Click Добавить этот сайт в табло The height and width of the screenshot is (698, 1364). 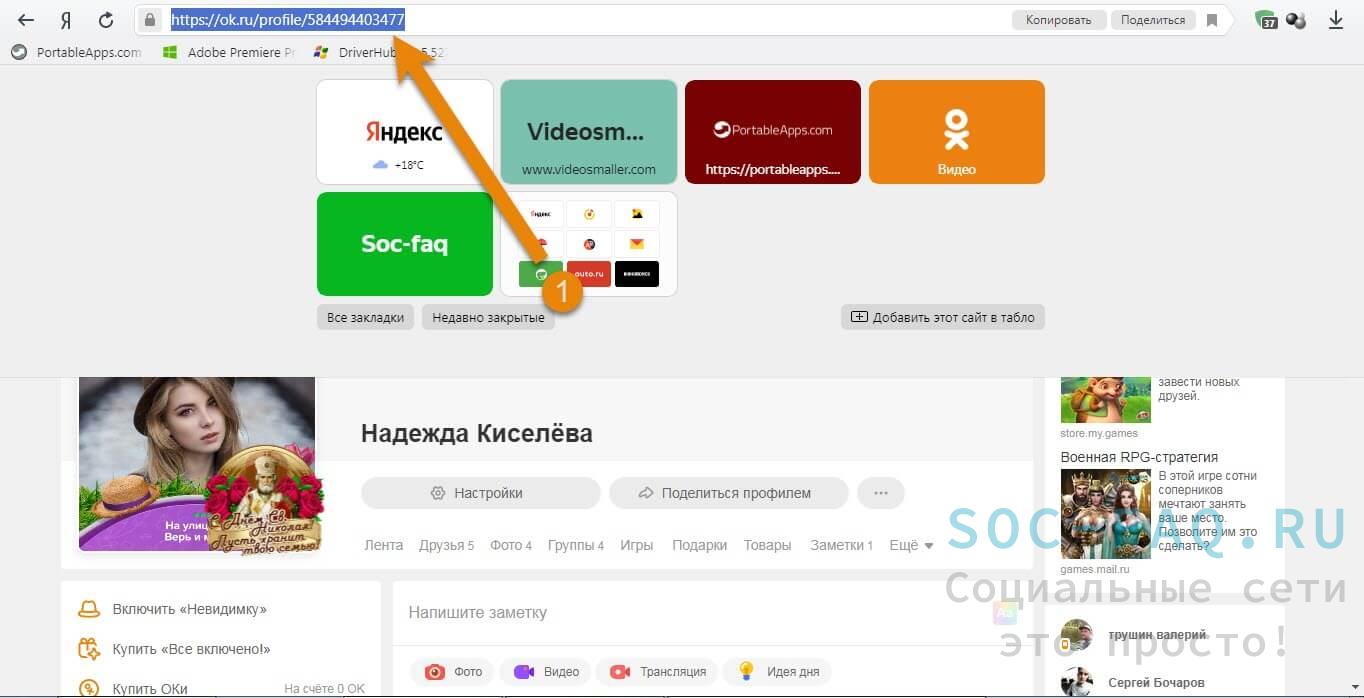(943, 317)
